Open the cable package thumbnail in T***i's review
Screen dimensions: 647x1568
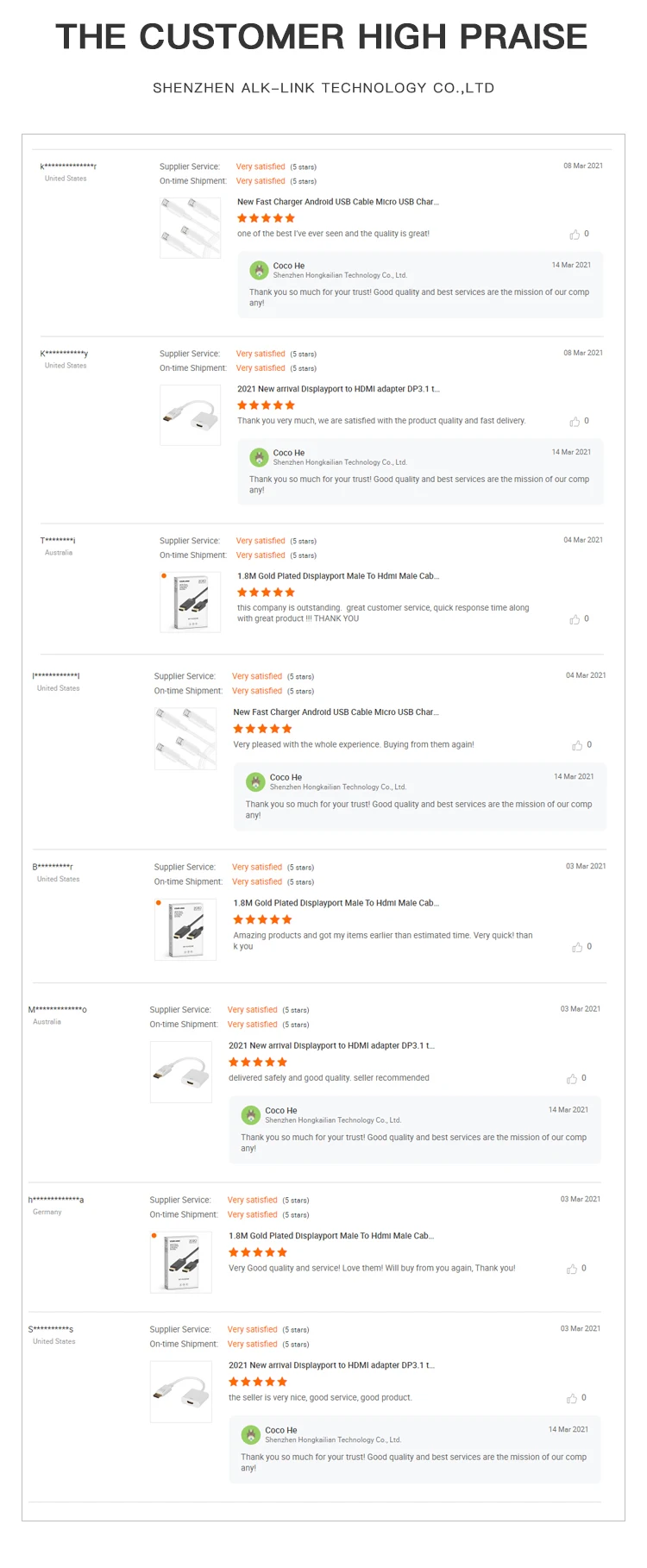(190, 602)
